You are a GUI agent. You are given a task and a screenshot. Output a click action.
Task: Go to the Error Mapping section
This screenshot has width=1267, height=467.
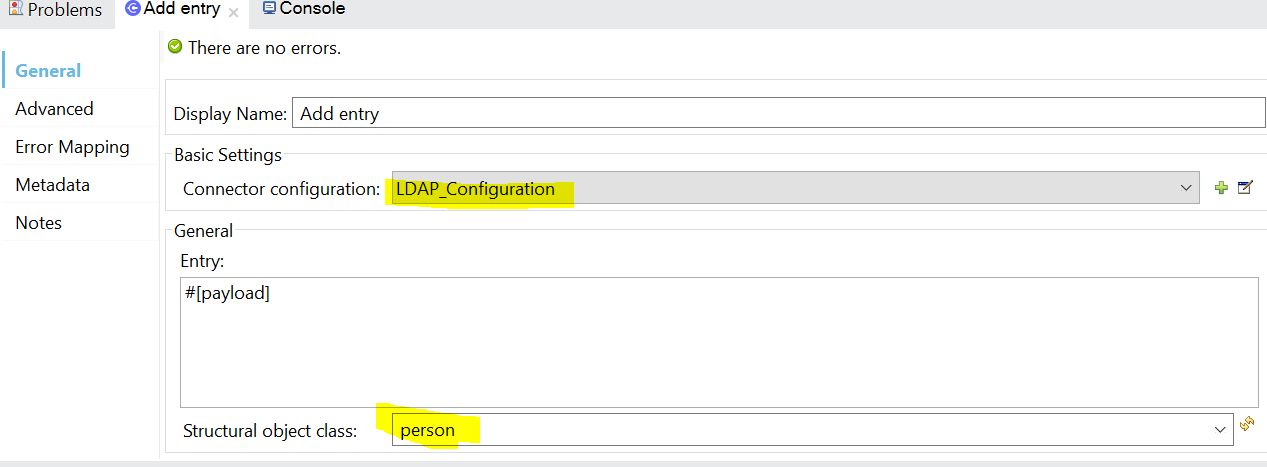[x=72, y=147]
